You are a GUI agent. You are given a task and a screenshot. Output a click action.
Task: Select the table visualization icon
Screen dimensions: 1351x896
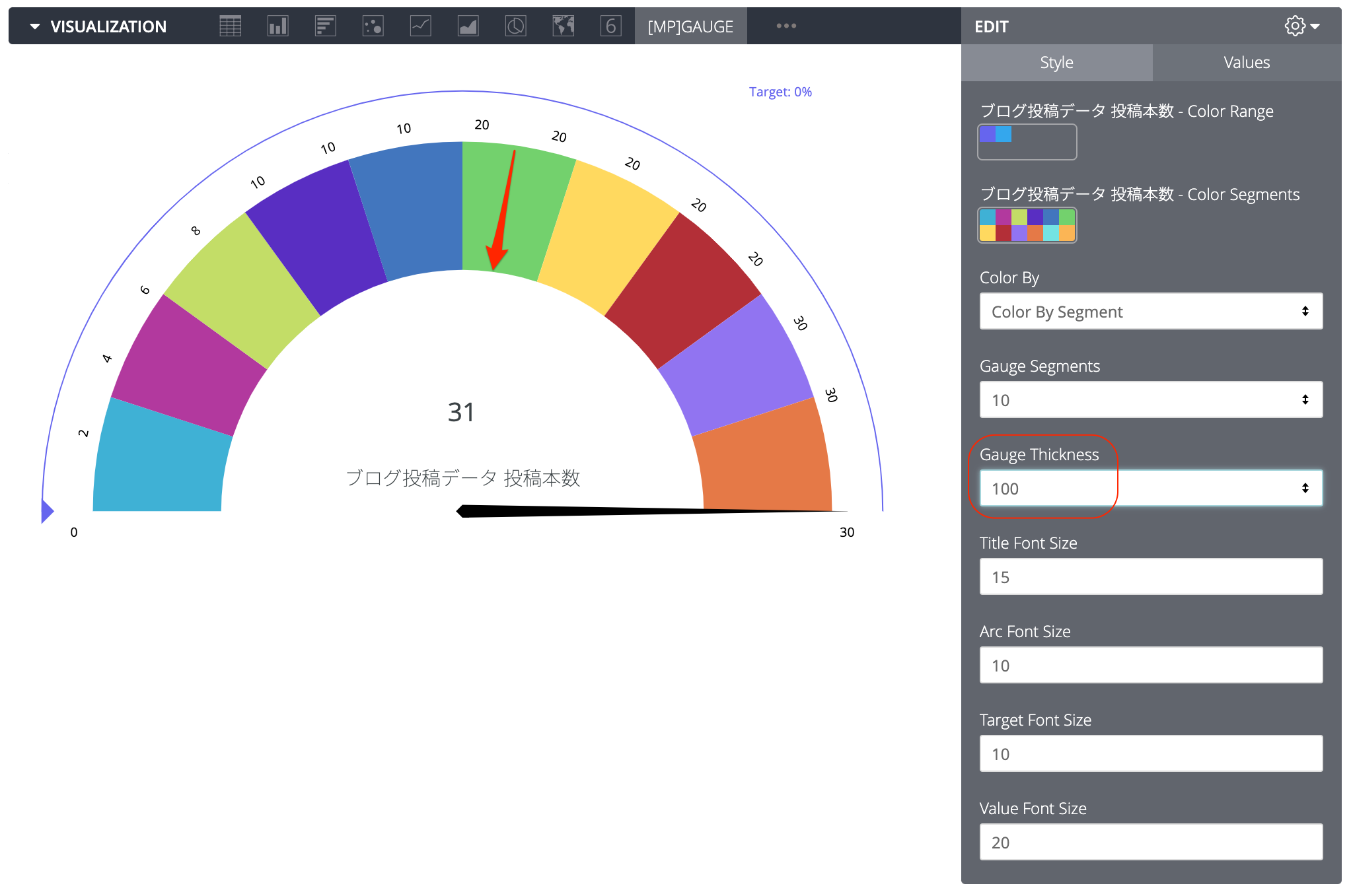[230, 26]
